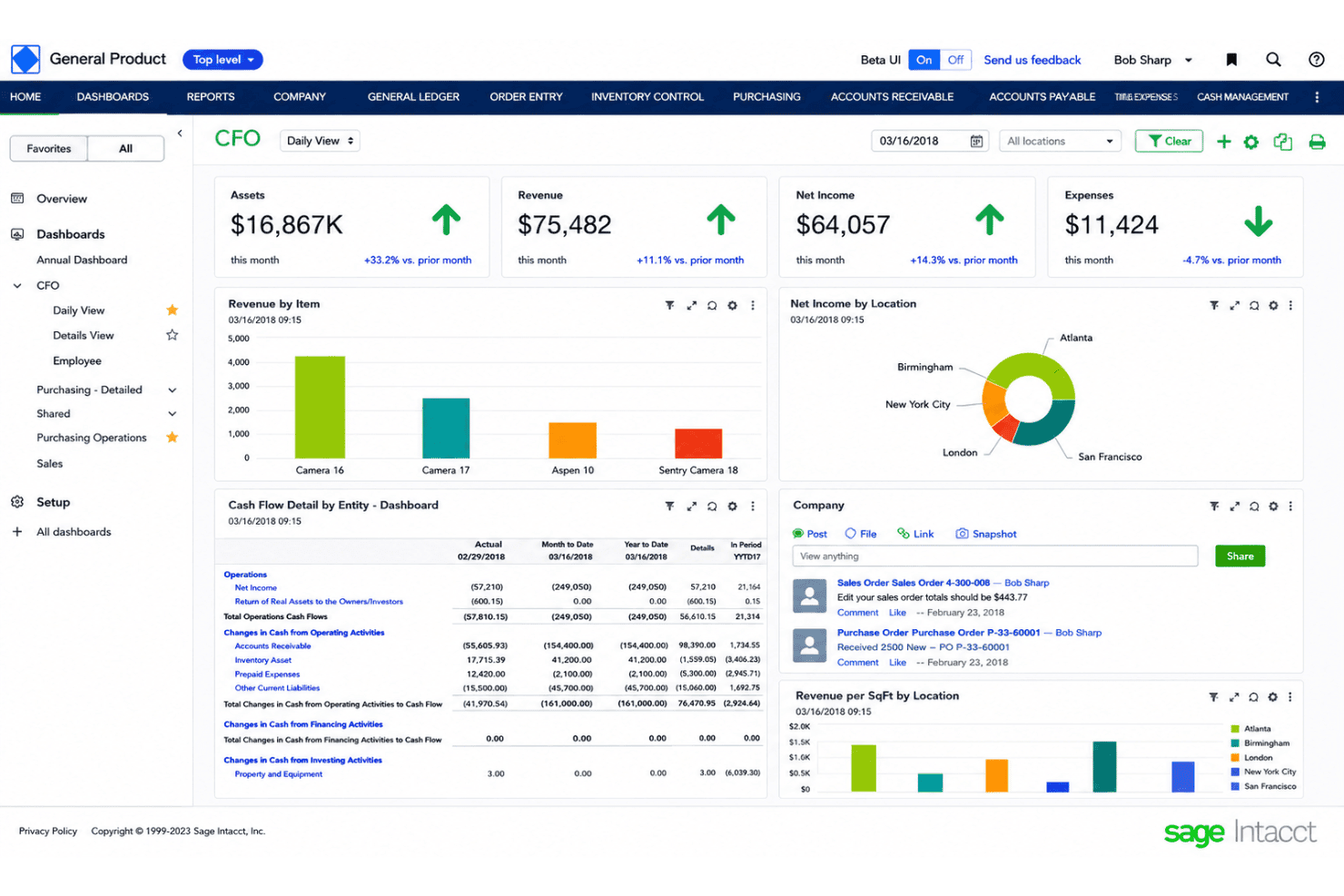
Task: Click the bookmark icon in header
Action: point(1231,60)
